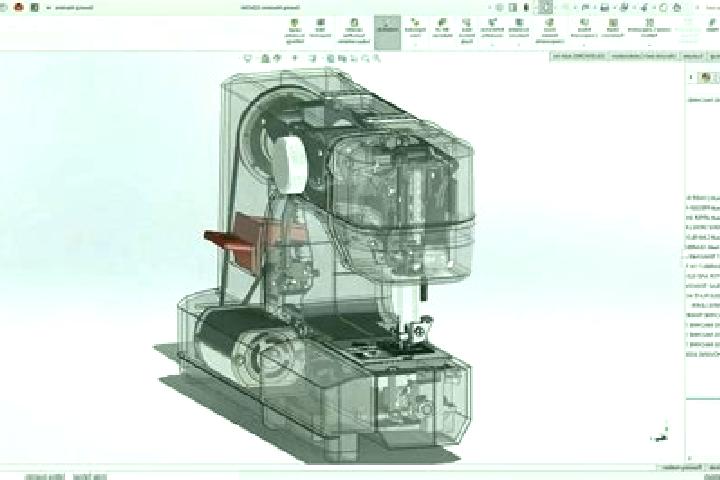Select the widest CommandManager tab below ribbon
Viewport: 720px width, 480px height.
pos(645,56)
